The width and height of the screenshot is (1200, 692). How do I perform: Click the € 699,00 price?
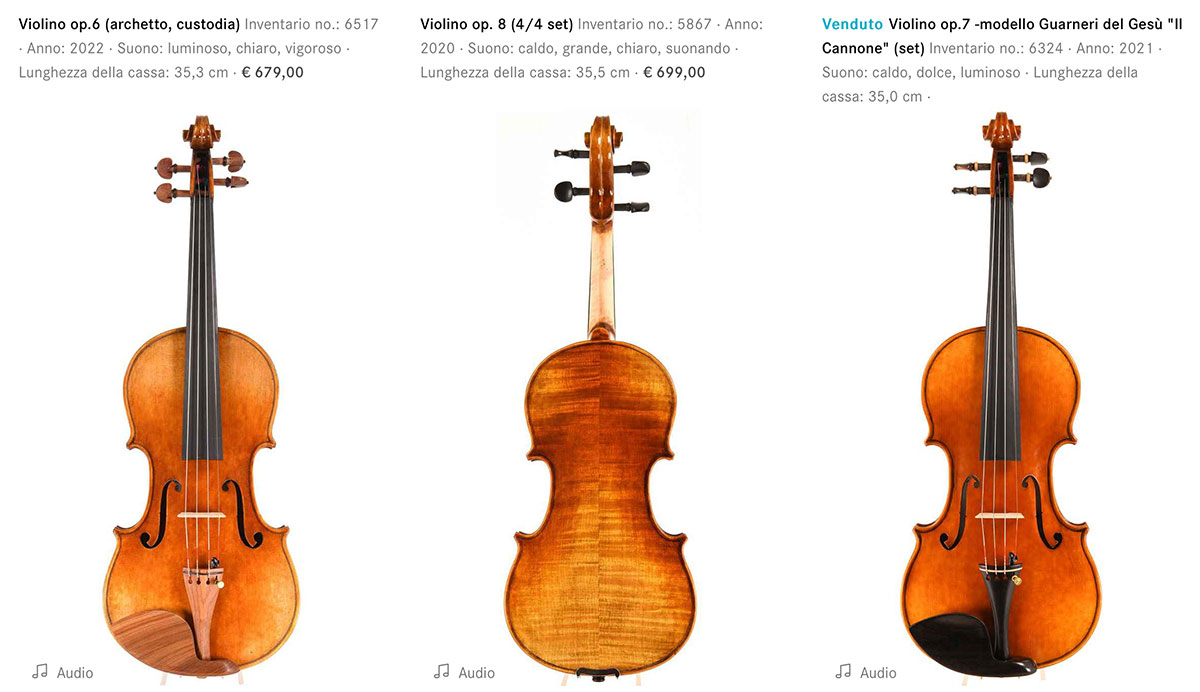pyautogui.click(x=674, y=72)
